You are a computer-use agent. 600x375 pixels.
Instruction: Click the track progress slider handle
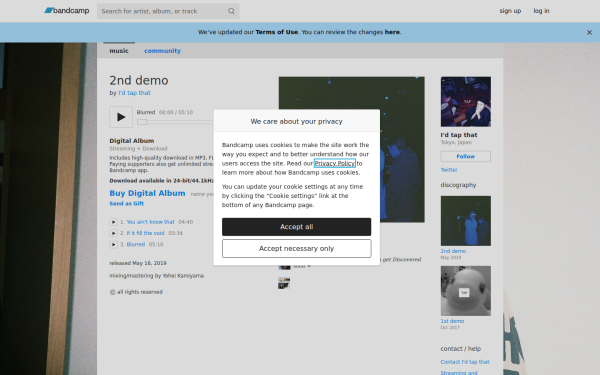click(142, 122)
